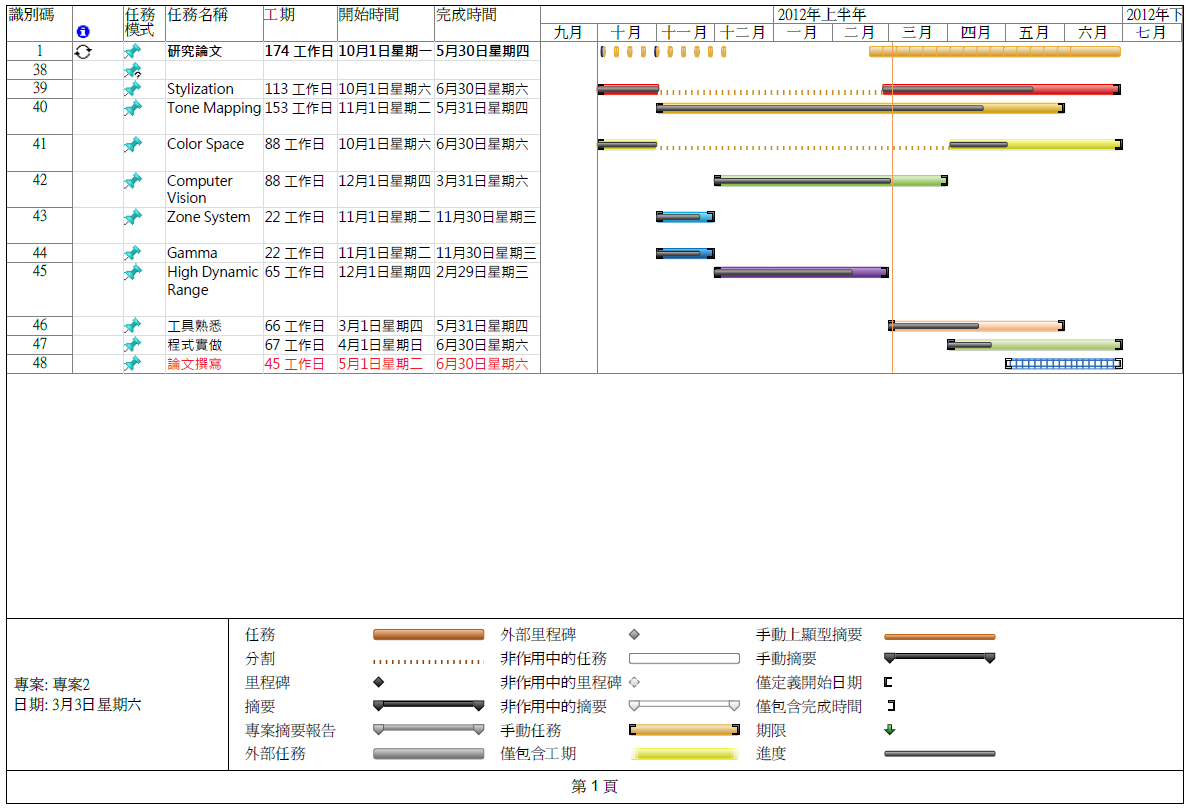This screenshot has height=809, width=1190.
Task: Click the purple High Dynamic Range bar
Action: click(x=800, y=272)
